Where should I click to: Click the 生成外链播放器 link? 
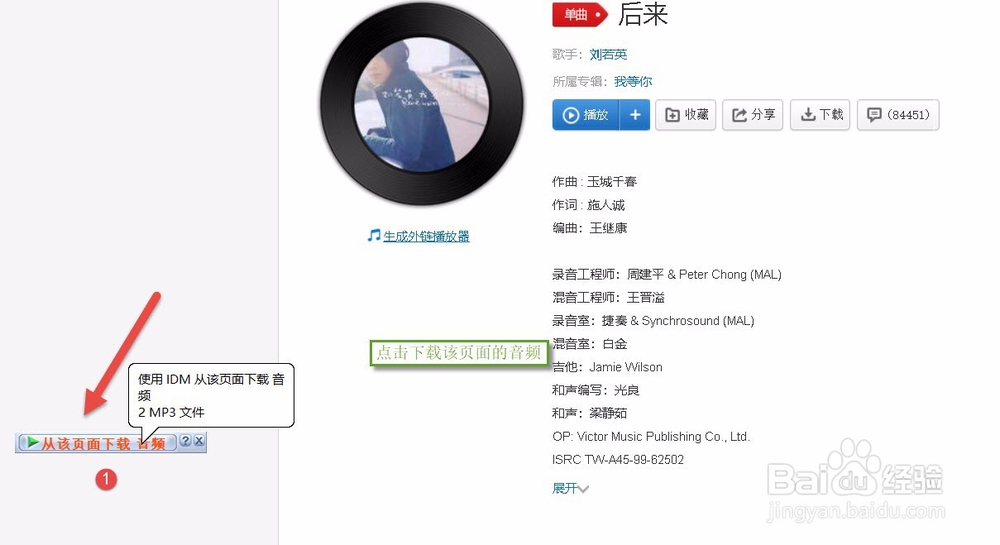click(426, 236)
